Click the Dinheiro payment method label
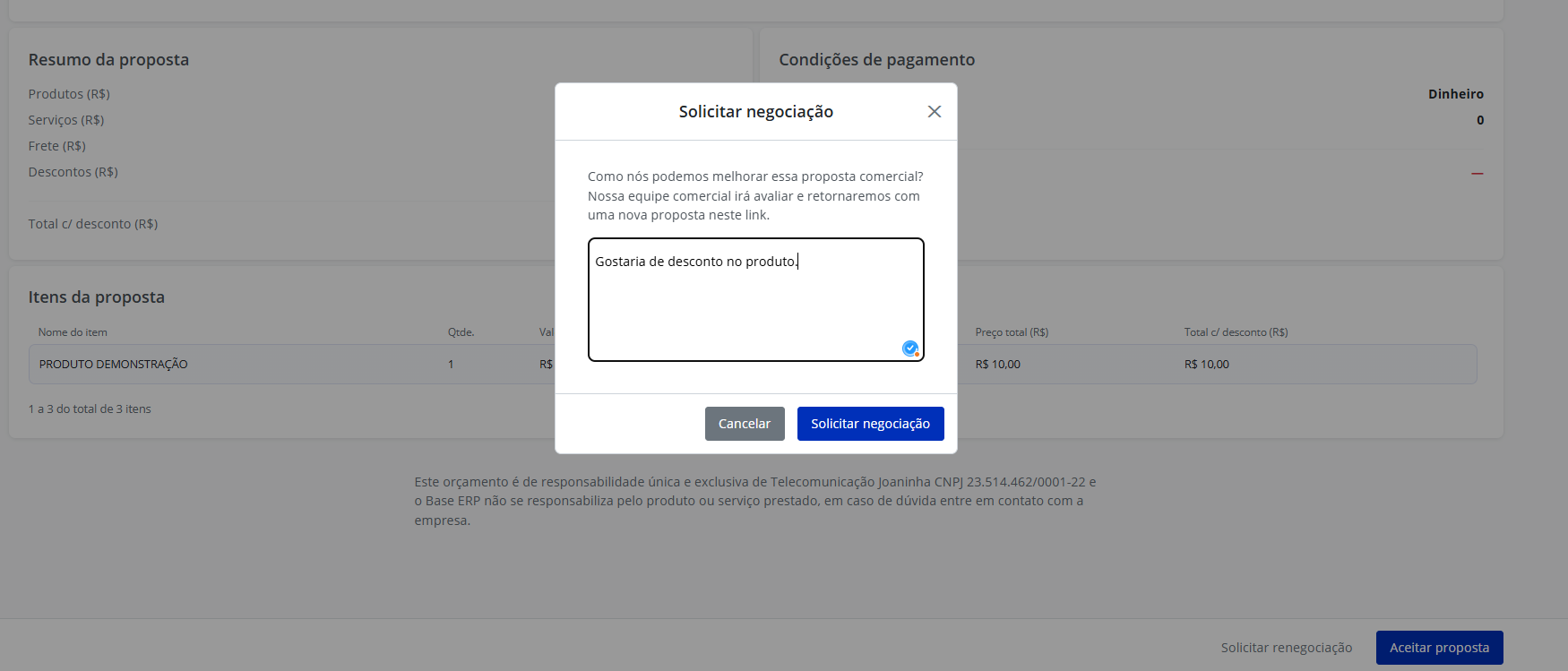1568x671 pixels. pos(1455,94)
